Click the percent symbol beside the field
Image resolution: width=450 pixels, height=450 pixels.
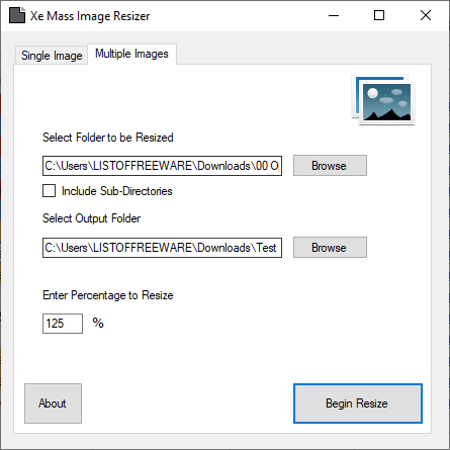[x=98, y=323]
